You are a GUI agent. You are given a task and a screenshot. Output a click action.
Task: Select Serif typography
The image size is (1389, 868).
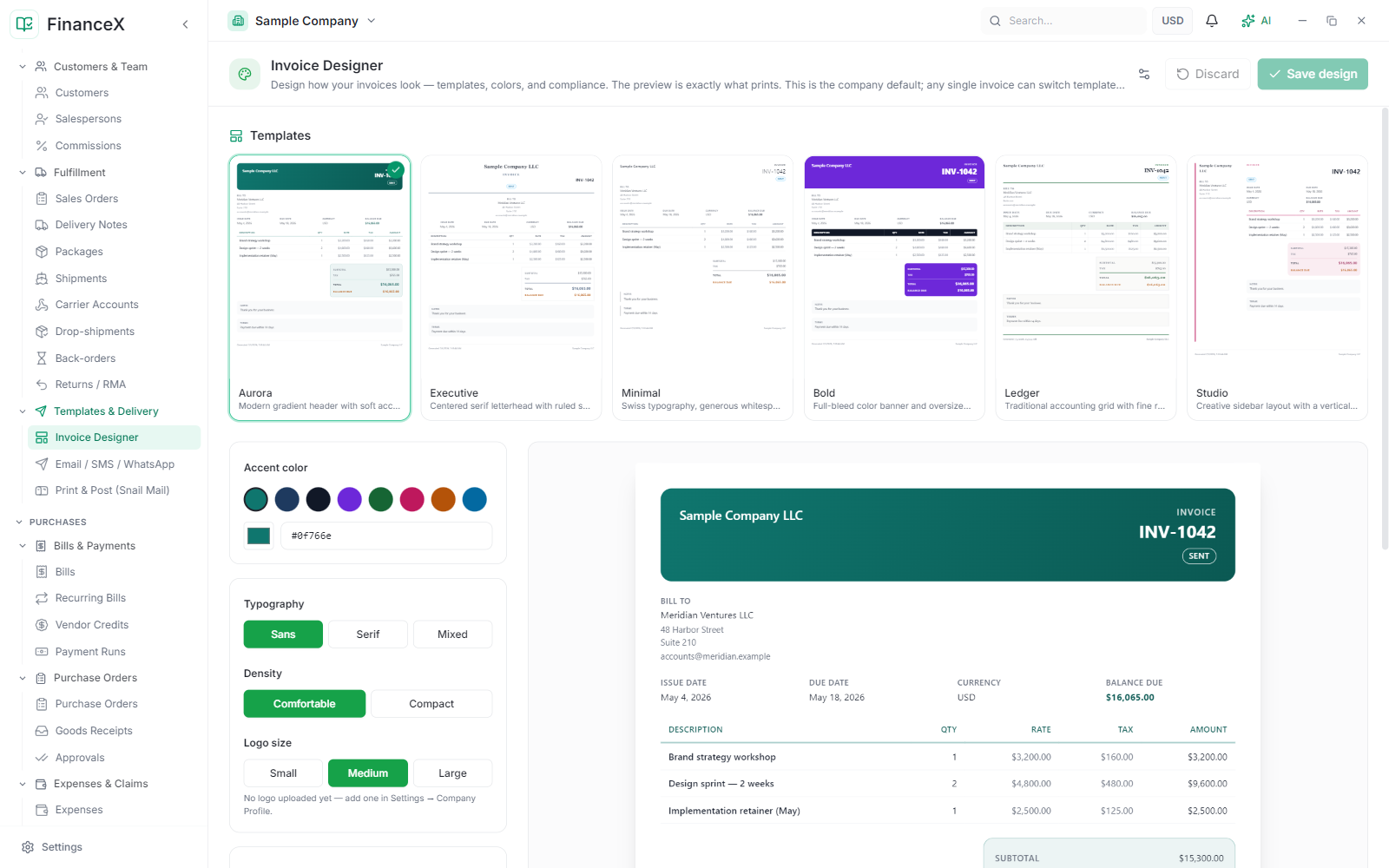click(x=368, y=635)
